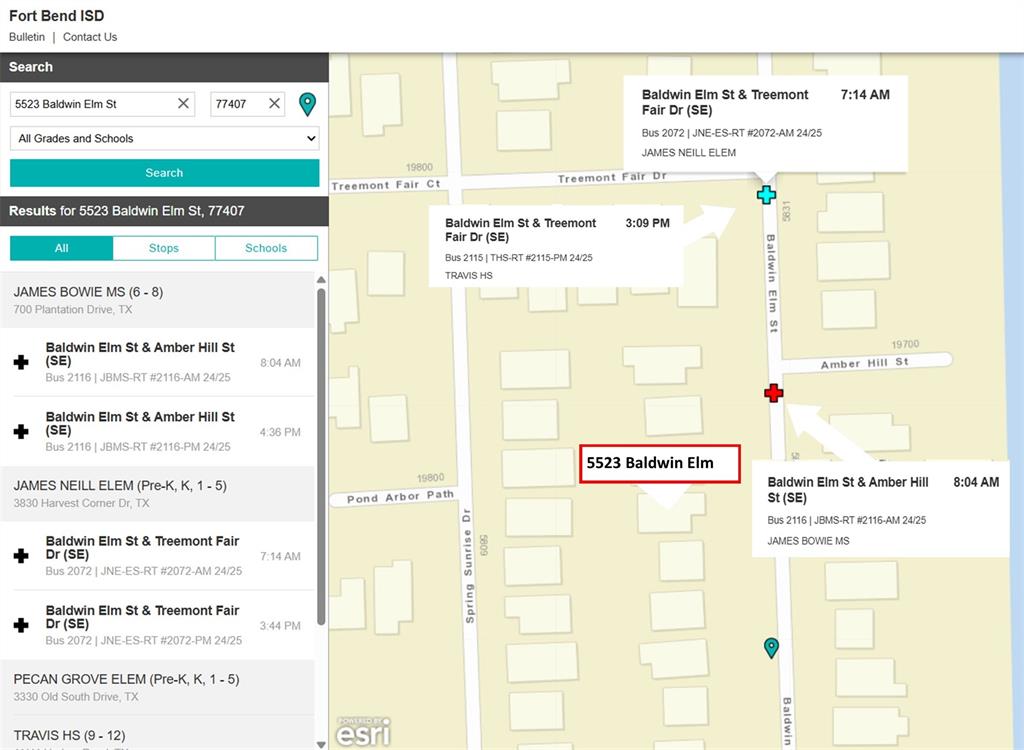Image resolution: width=1024 pixels, height=750 pixels.
Task: Click the teal home pin marker on map
Action: [x=771, y=647]
